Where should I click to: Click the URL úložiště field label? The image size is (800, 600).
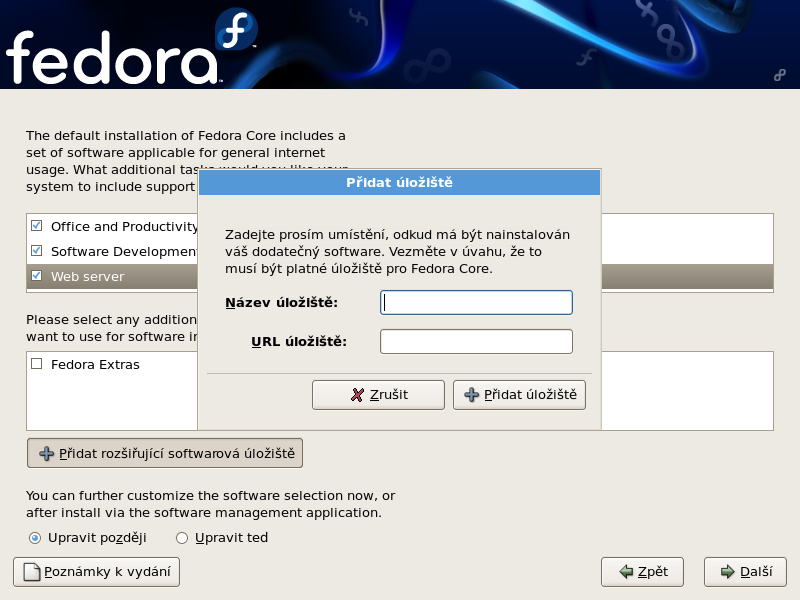click(299, 341)
